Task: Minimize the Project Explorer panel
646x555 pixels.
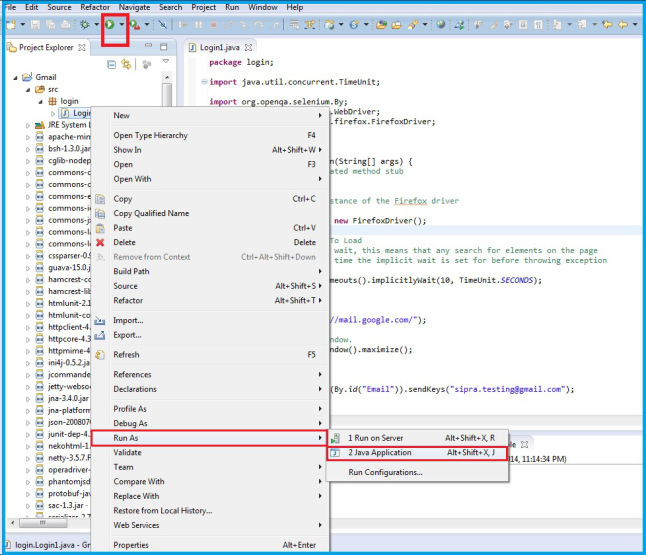Action: [x=148, y=46]
